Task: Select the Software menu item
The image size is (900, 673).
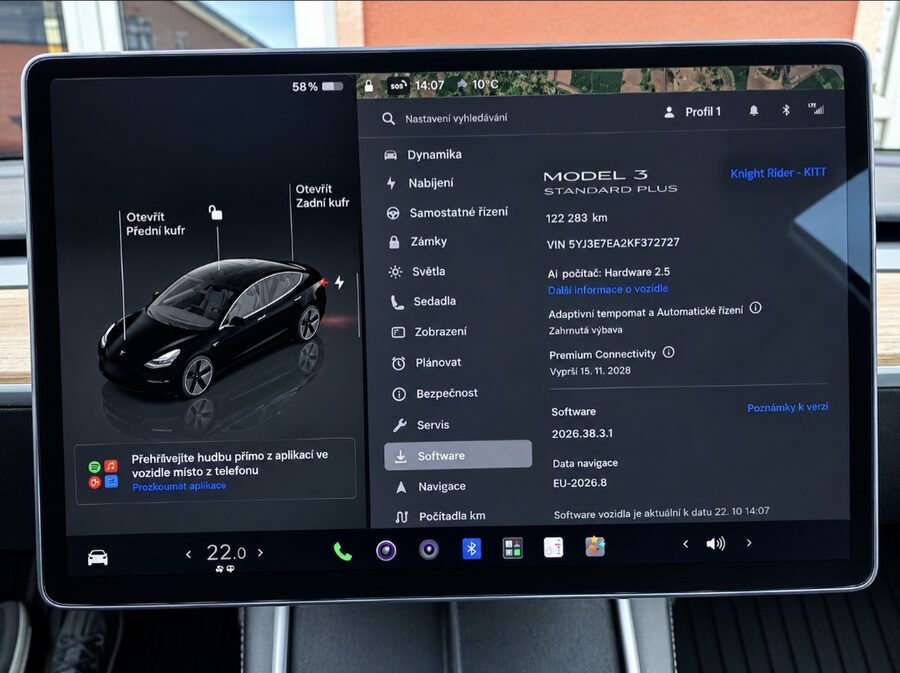Action: [x=458, y=456]
